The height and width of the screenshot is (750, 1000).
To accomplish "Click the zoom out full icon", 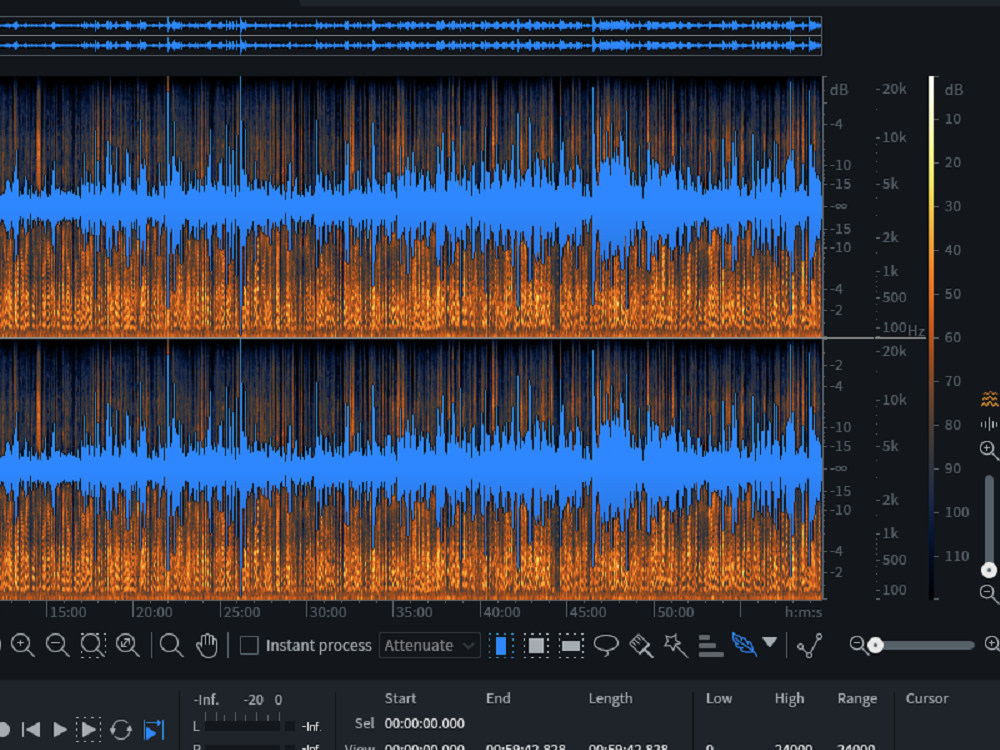I will point(128,645).
